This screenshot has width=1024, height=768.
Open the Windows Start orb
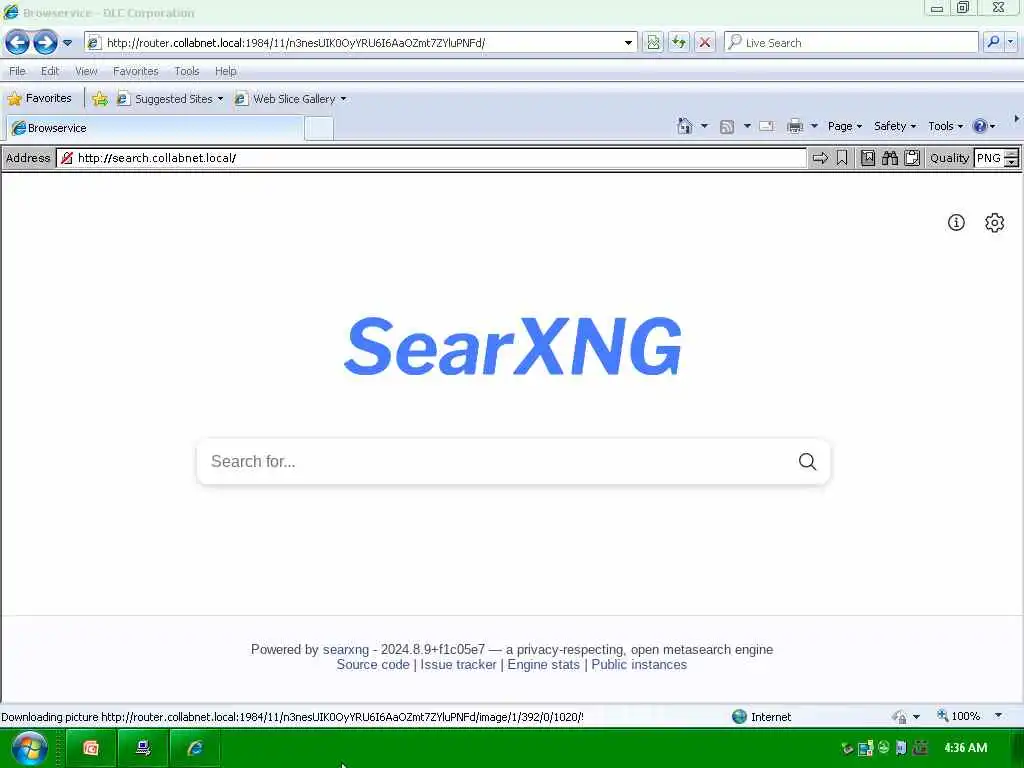point(29,748)
